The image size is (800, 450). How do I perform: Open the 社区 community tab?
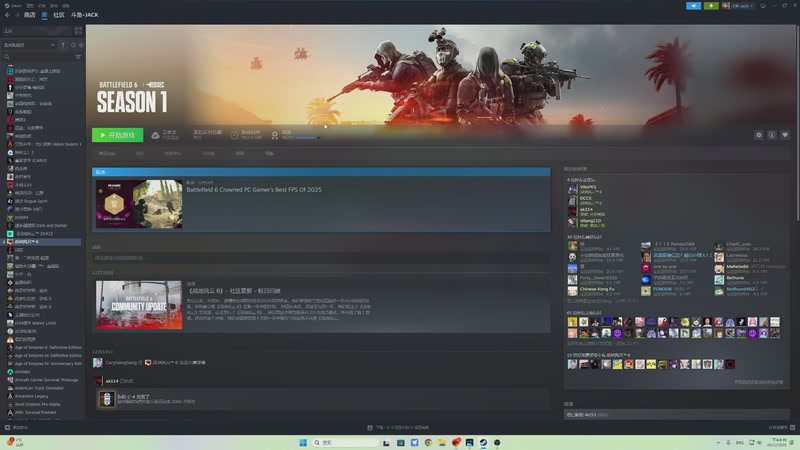pyautogui.click(x=59, y=15)
